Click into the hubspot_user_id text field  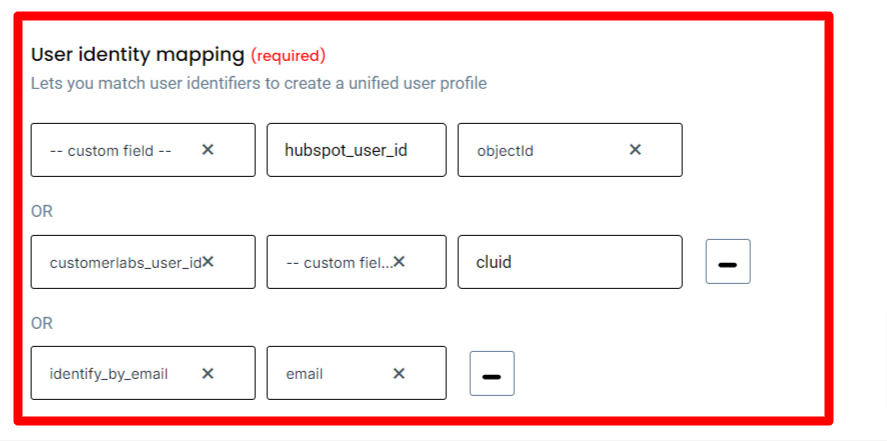click(x=356, y=150)
